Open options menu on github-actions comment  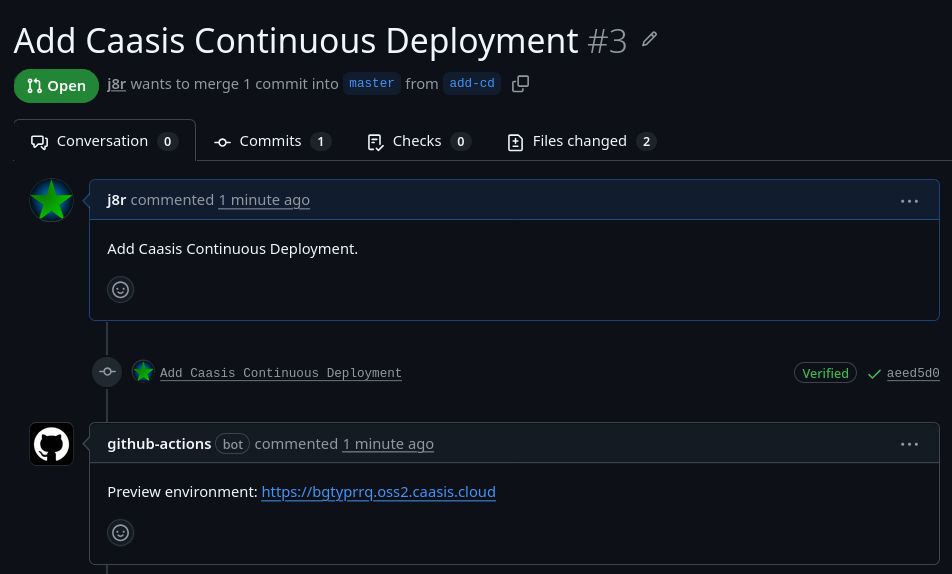pos(909,444)
